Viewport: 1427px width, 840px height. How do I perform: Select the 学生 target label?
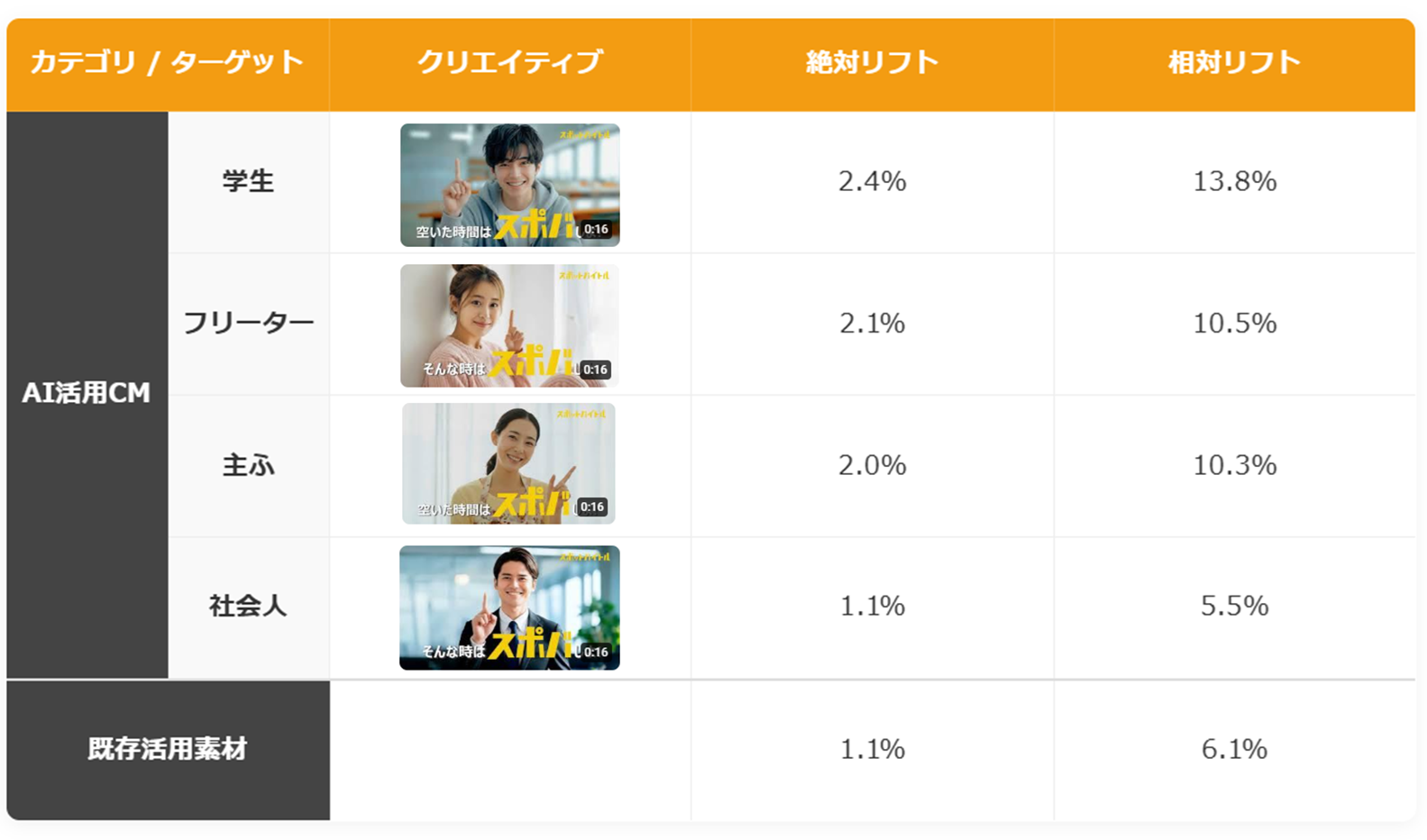(248, 181)
